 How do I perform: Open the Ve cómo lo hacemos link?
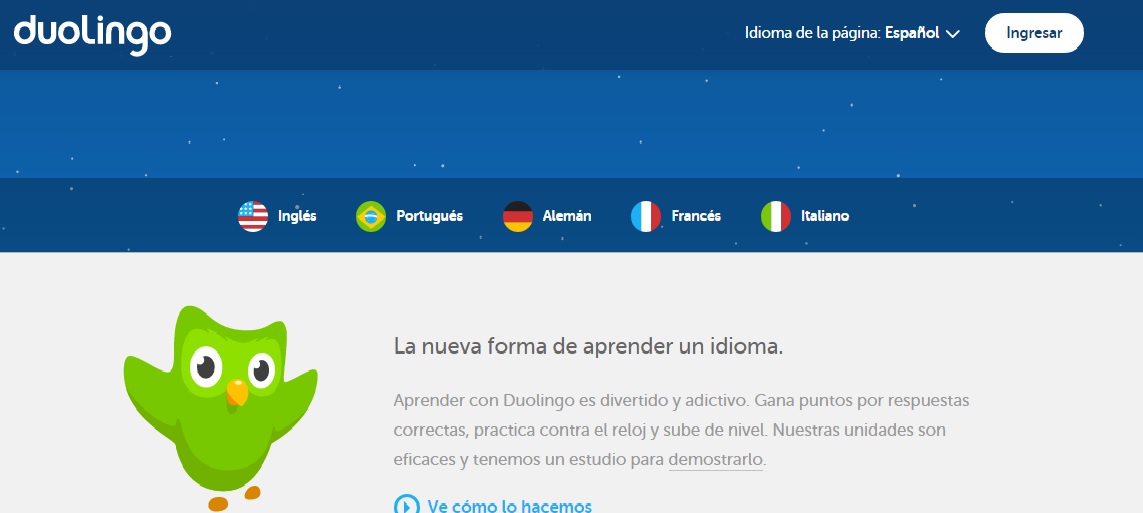click(x=509, y=505)
